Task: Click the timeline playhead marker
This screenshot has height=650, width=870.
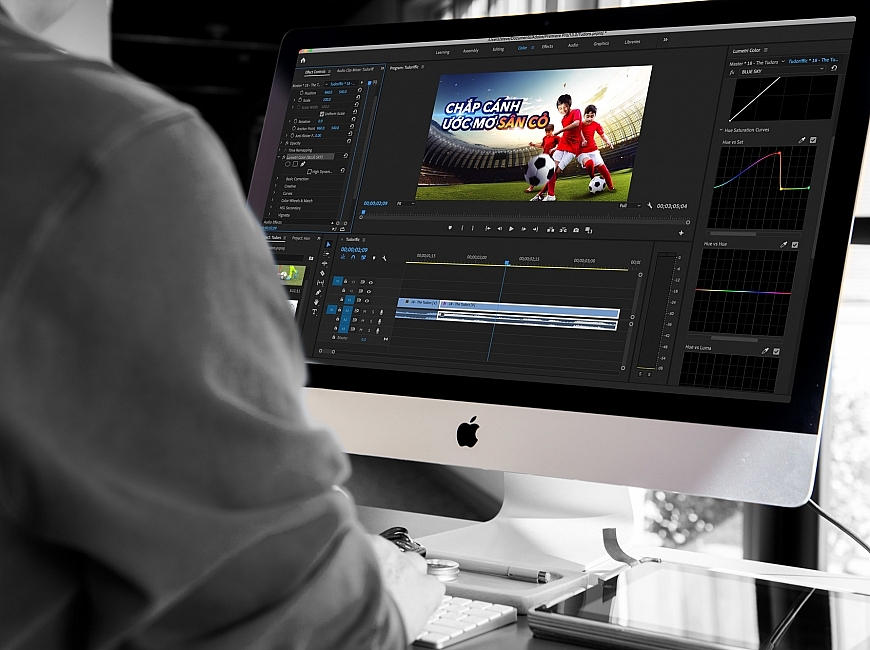Action: click(x=507, y=263)
